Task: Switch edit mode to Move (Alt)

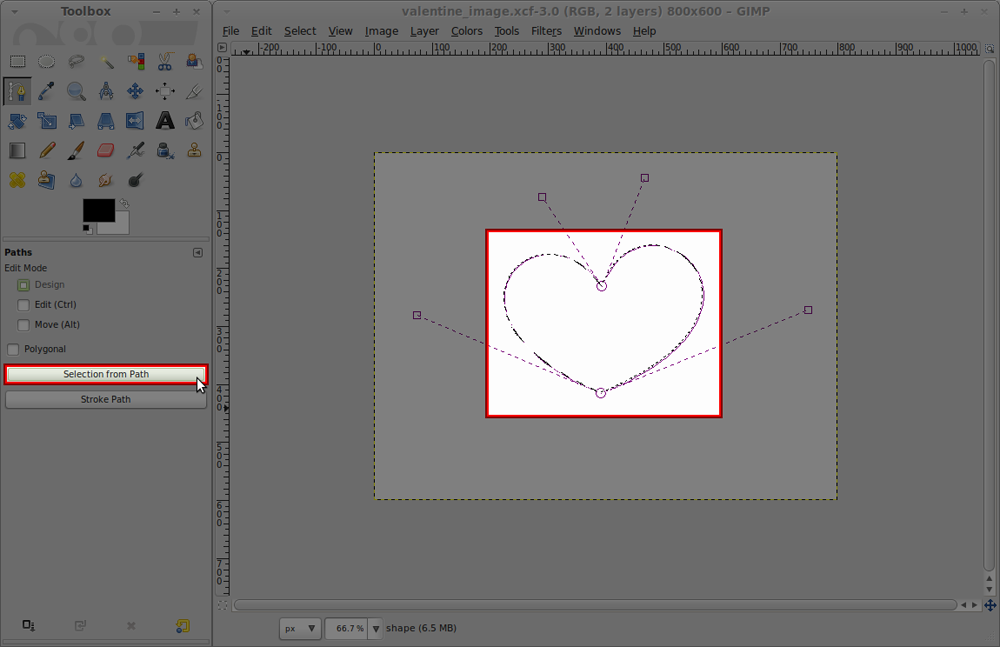Action: click(22, 324)
